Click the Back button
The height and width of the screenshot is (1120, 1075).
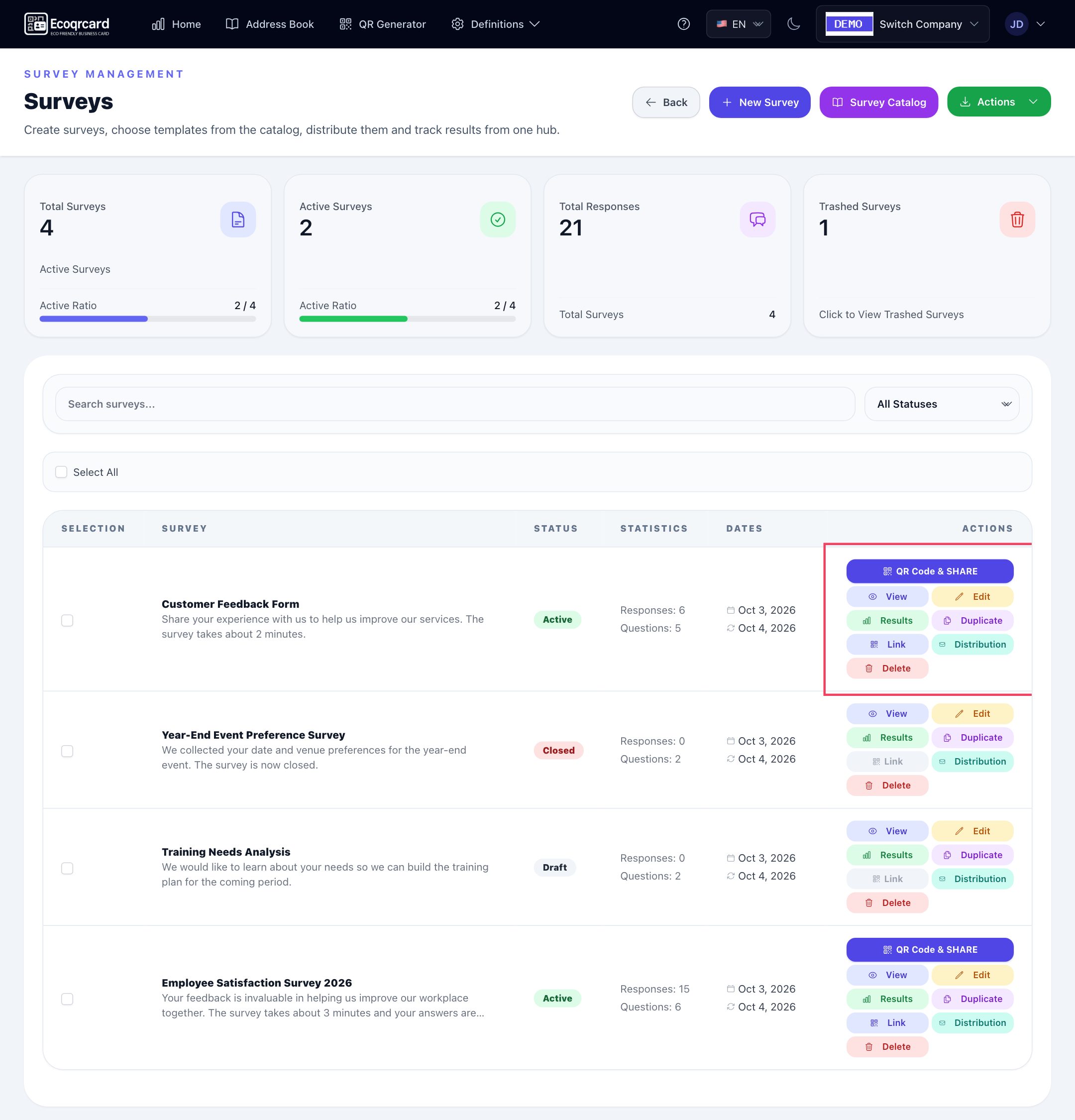click(x=665, y=102)
